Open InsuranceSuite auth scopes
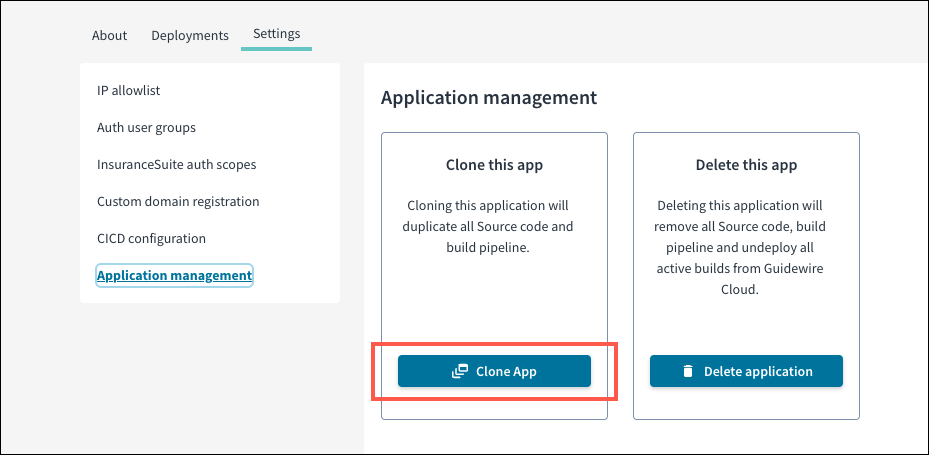Screen dimensions: 929x455 [x=177, y=164]
